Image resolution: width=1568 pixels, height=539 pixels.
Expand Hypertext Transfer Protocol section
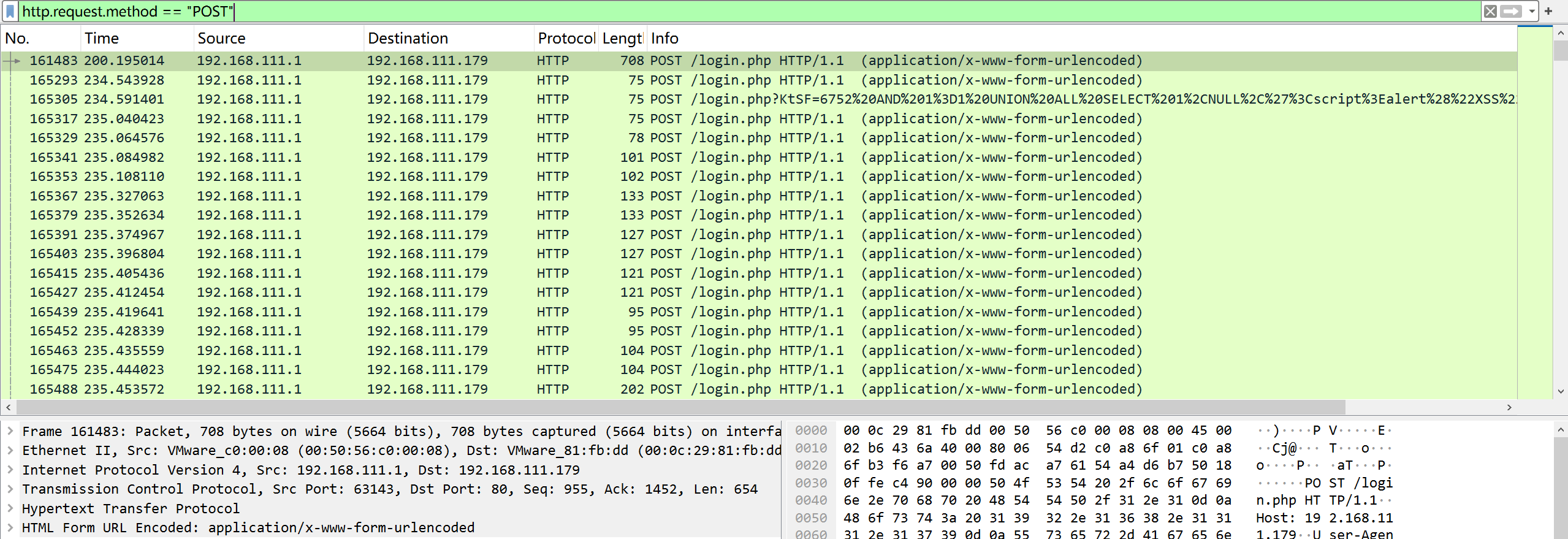pyautogui.click(x=10, y=508)
